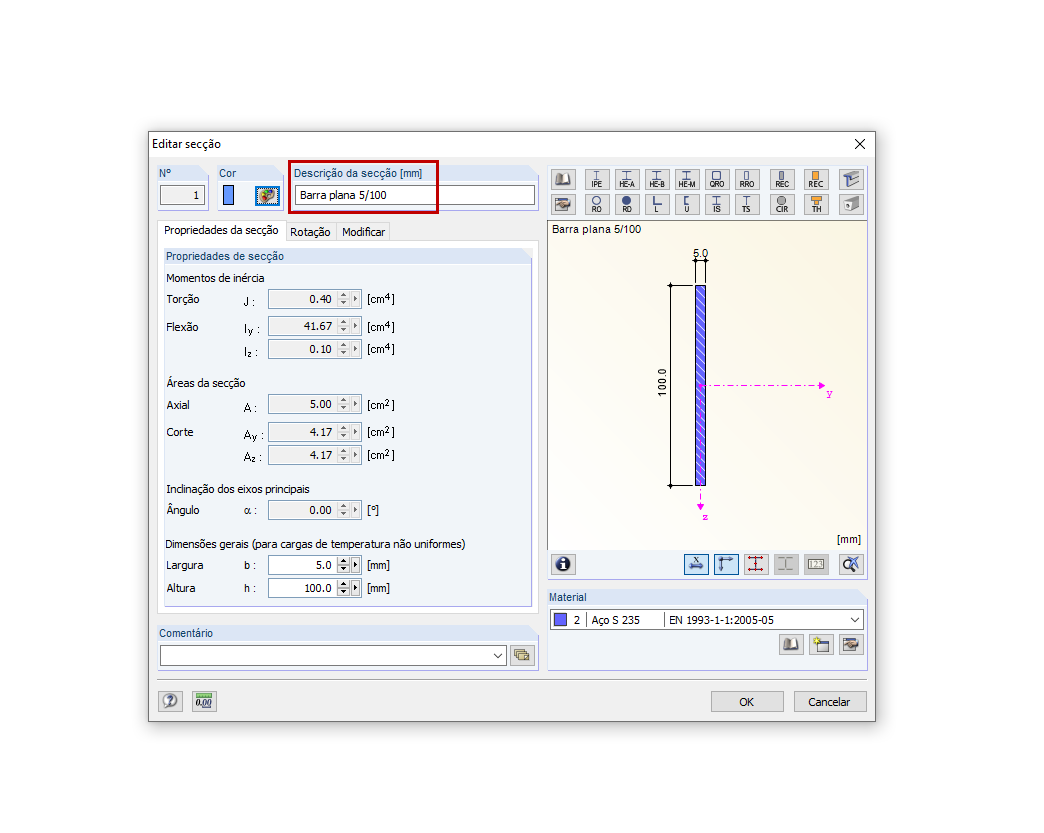Image resolution: width=1044 pixels, height=833 pixels.
Task: Decrease Altura h with the down spinner
Action: 344,592
